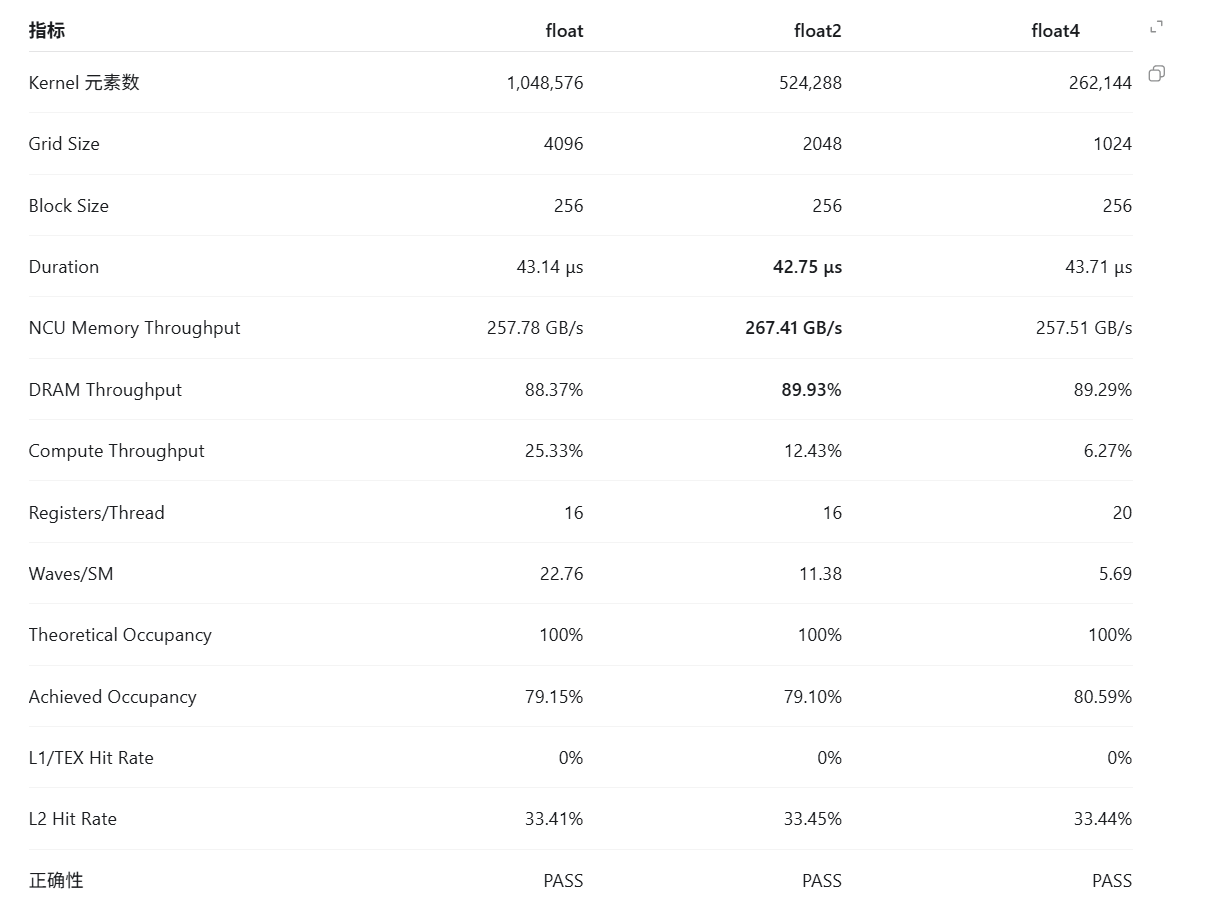Click the L2 Hit Rate row label

coord(73,819)
